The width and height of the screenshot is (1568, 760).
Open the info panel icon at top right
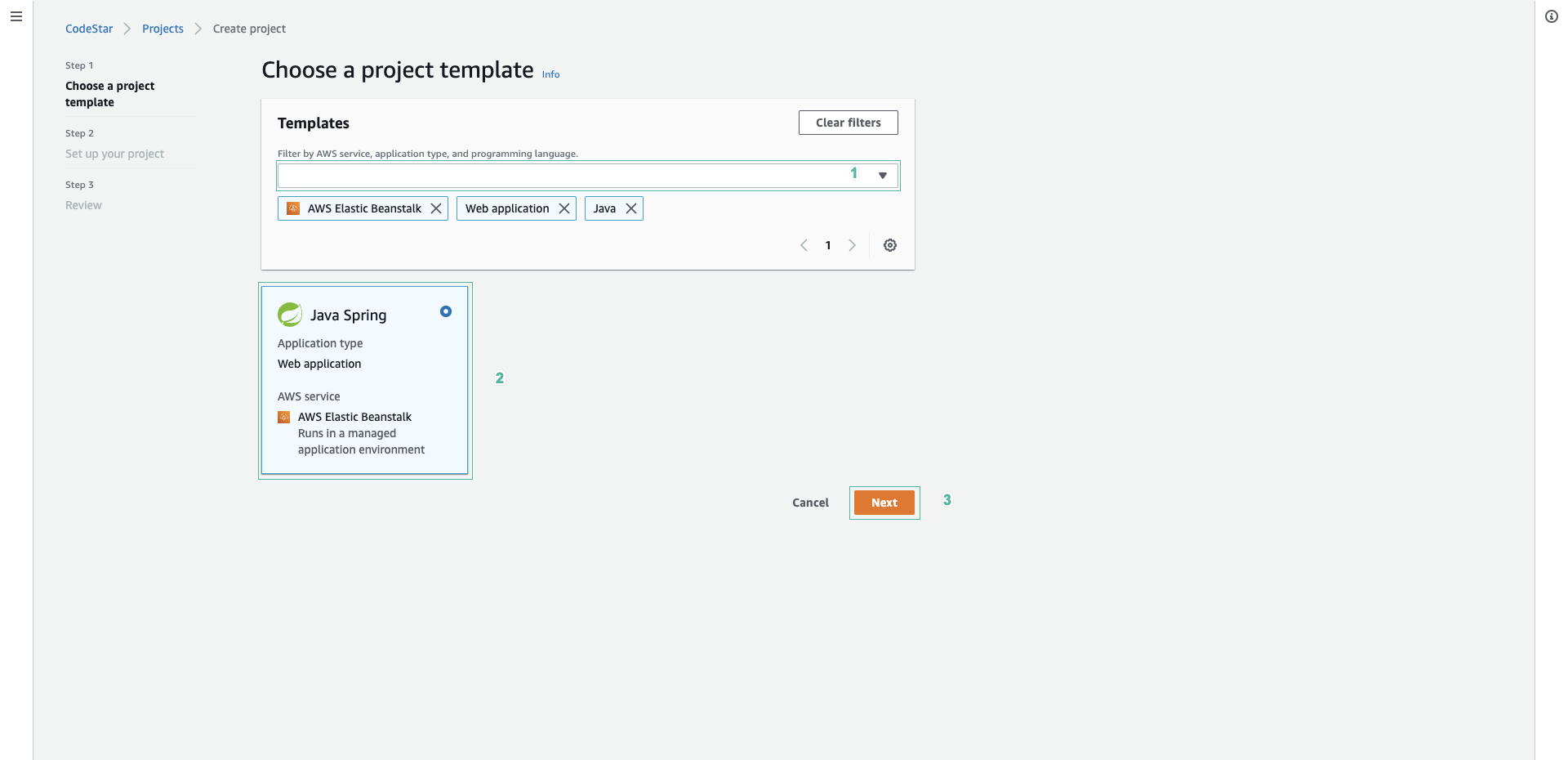click(x=1552, y=16)
